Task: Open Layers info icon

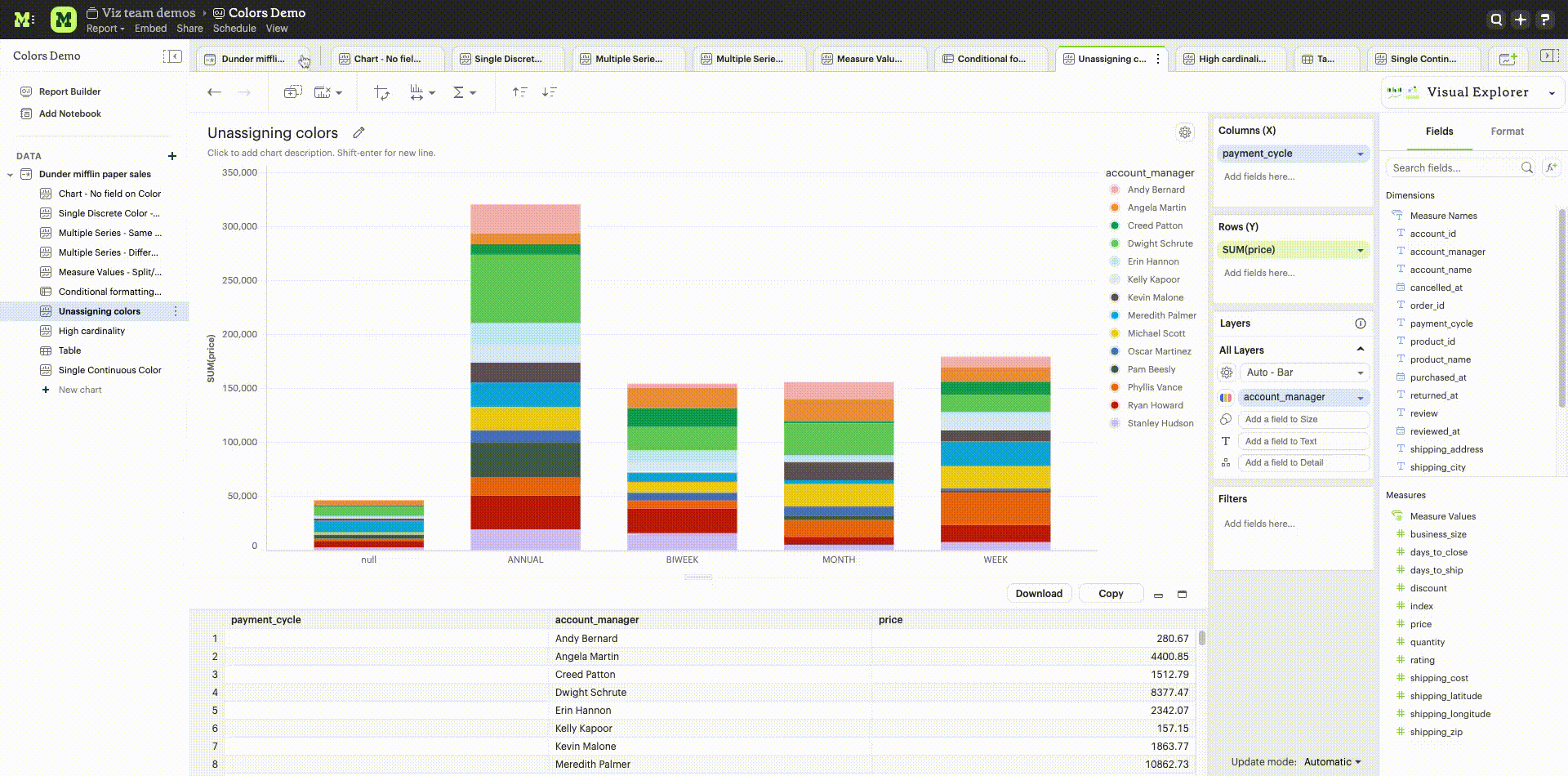Action: (x=1360, y=323)
